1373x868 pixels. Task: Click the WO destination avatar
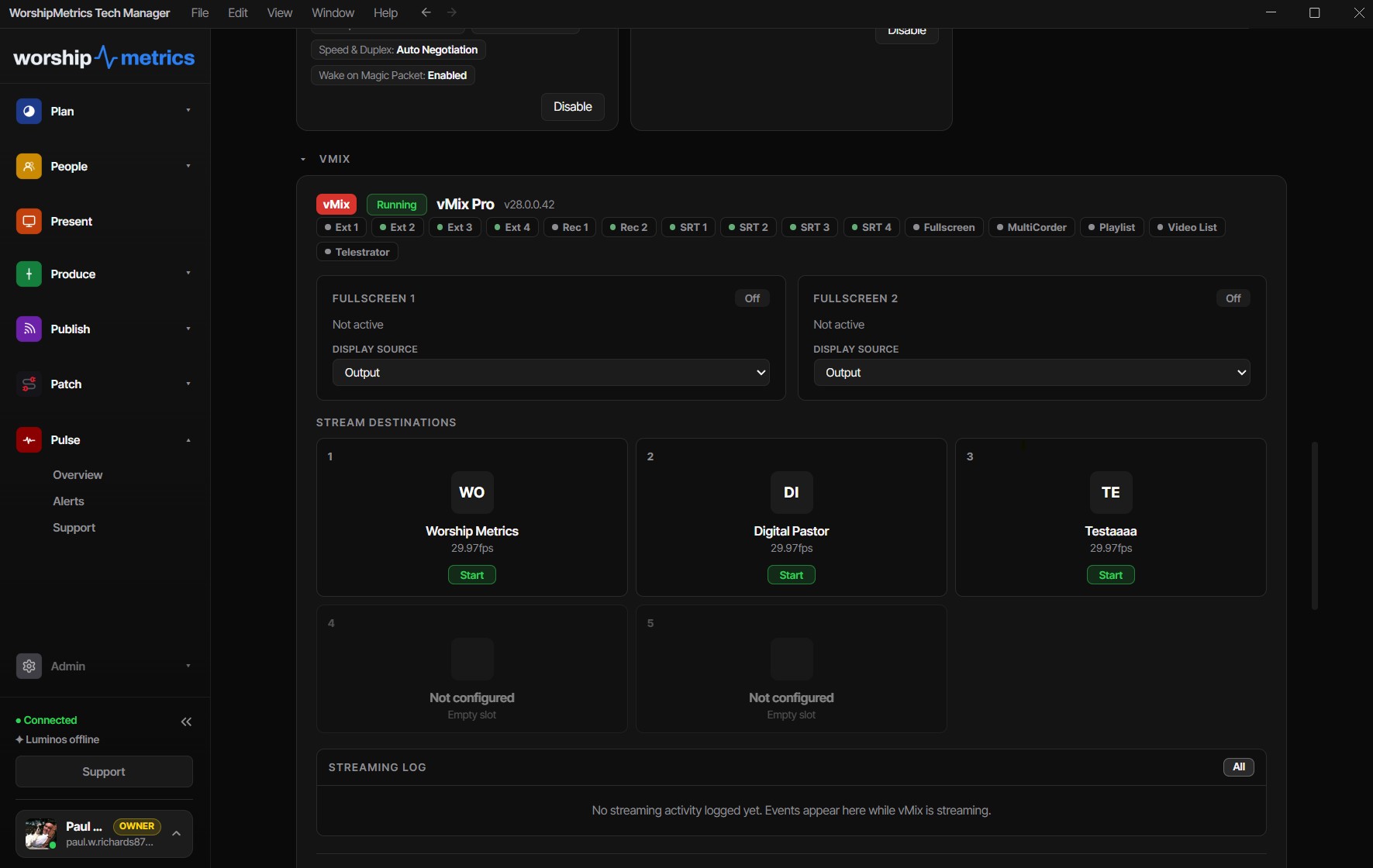(472, 492)
